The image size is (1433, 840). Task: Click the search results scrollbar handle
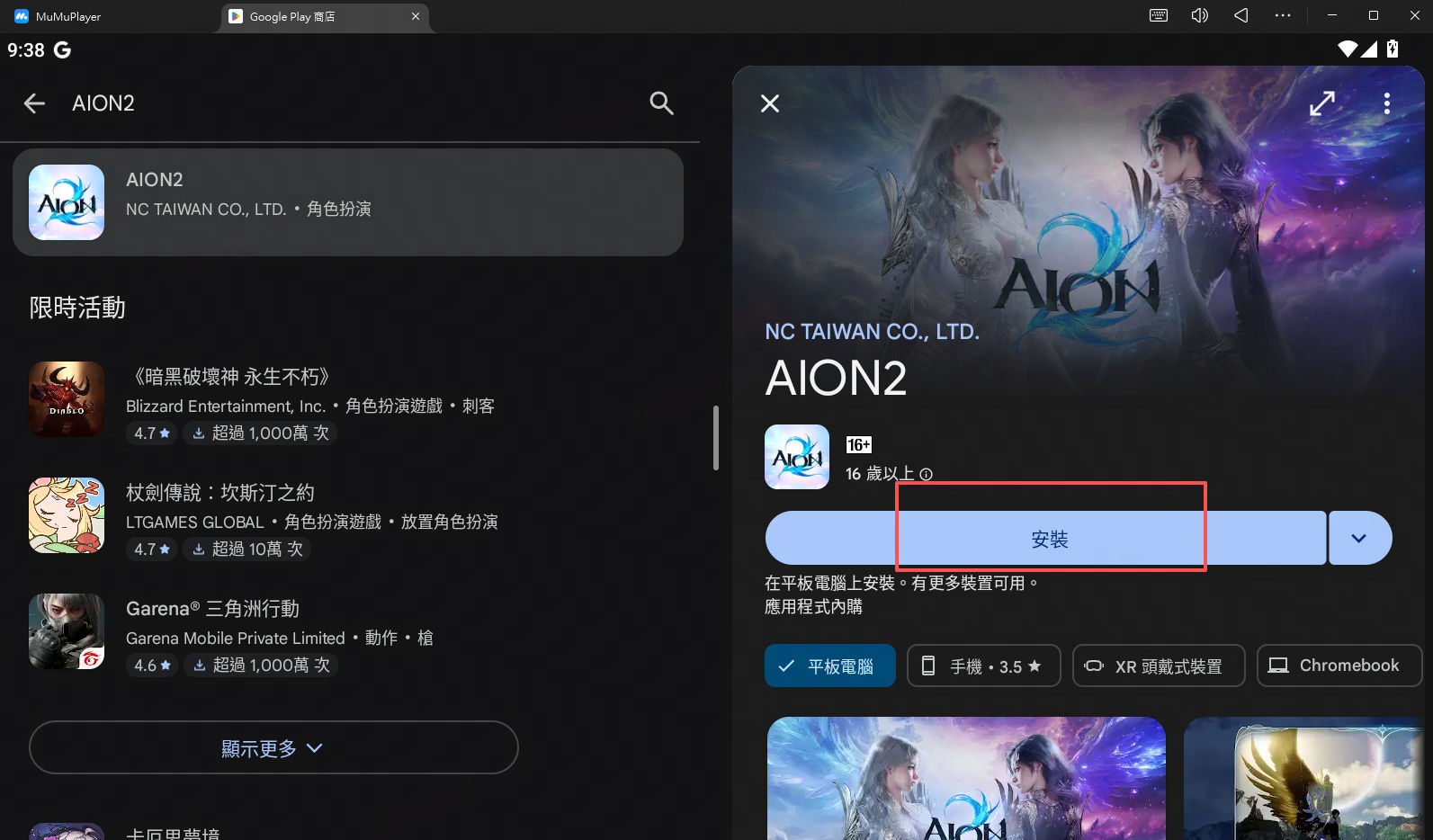click(x=716, y=437)
